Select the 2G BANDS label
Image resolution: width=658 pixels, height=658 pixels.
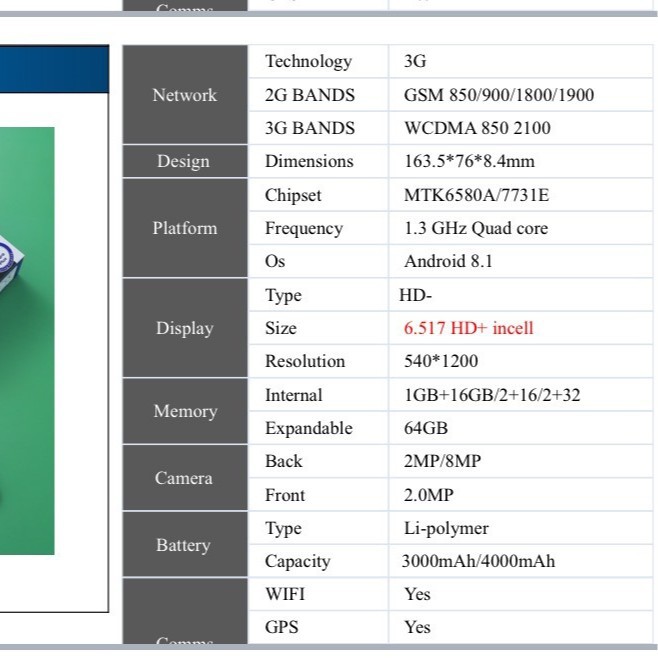tap(310, 95)
